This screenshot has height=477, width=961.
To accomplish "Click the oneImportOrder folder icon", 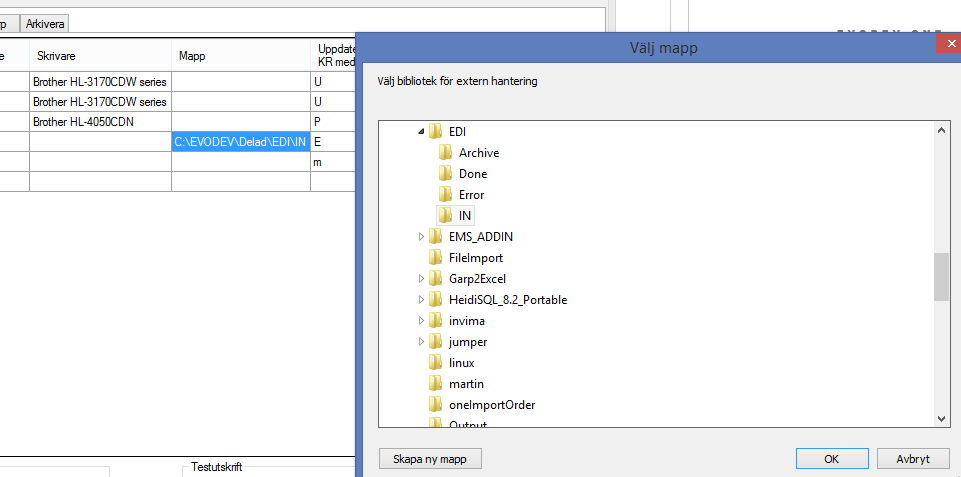I will click(435, 405).
